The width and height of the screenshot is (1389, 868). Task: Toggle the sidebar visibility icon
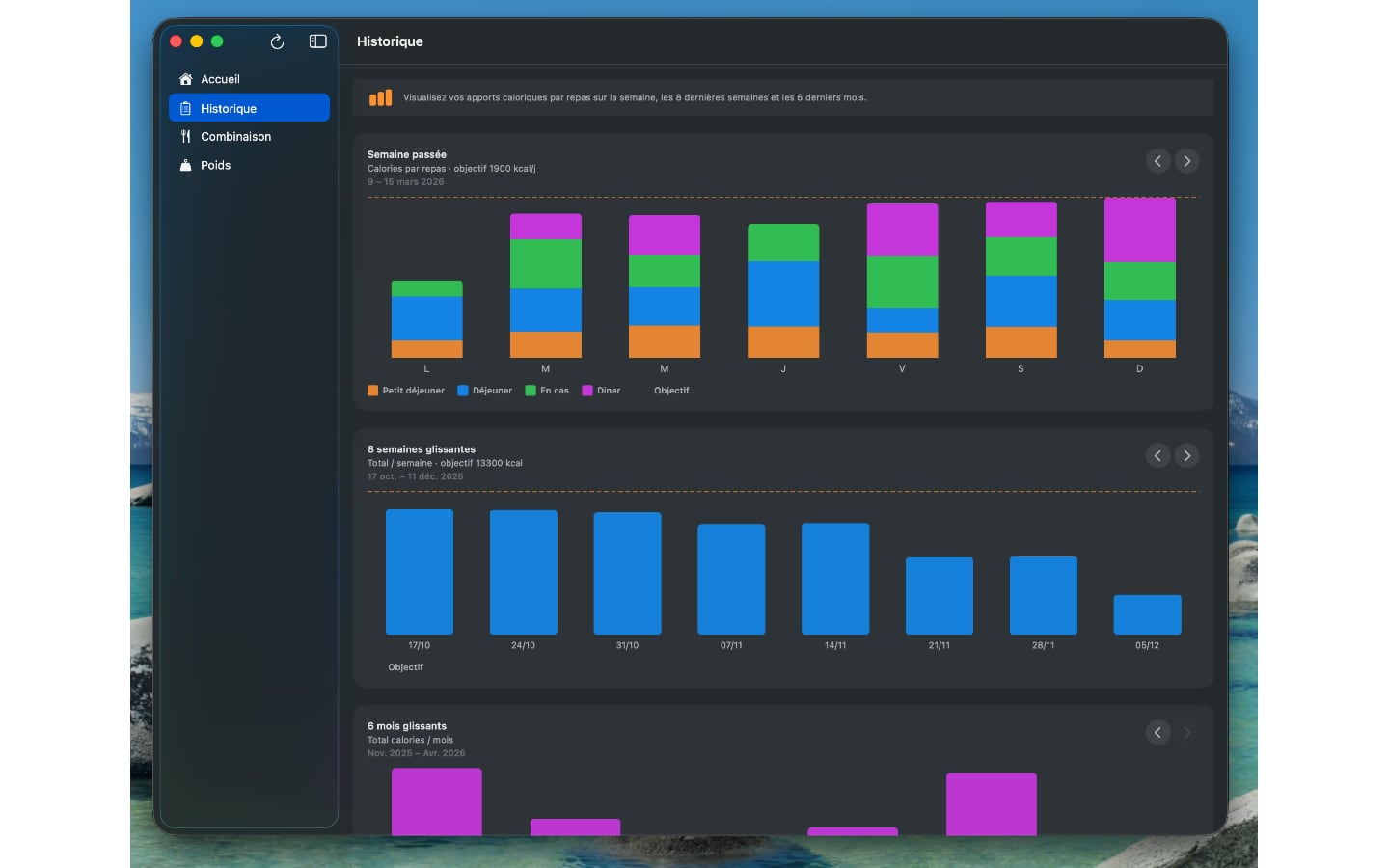pos(317,41)
